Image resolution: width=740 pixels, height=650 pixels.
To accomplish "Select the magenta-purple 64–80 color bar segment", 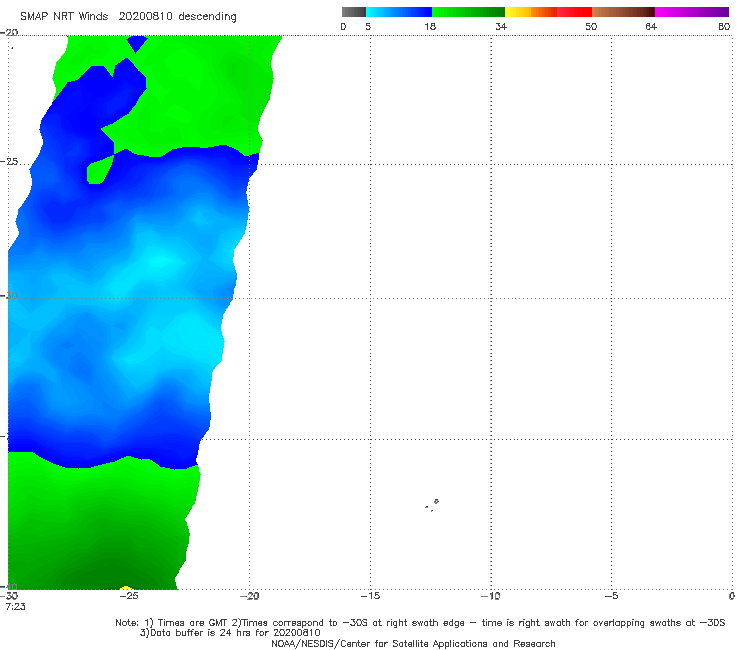I will tap(692, 12).
